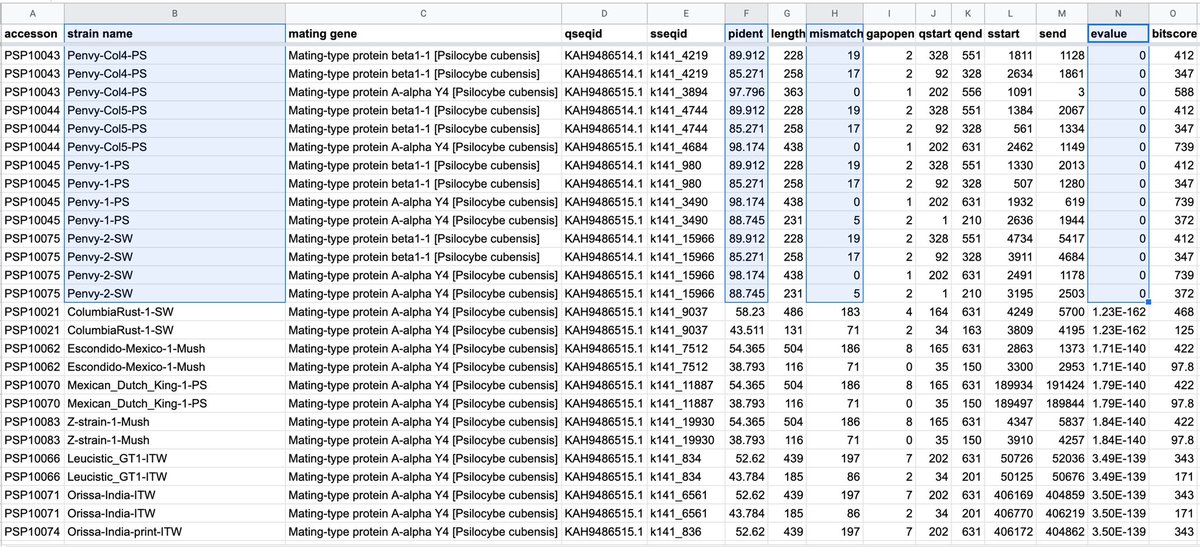Click the 'mating gene' header cell

point(423,34)
